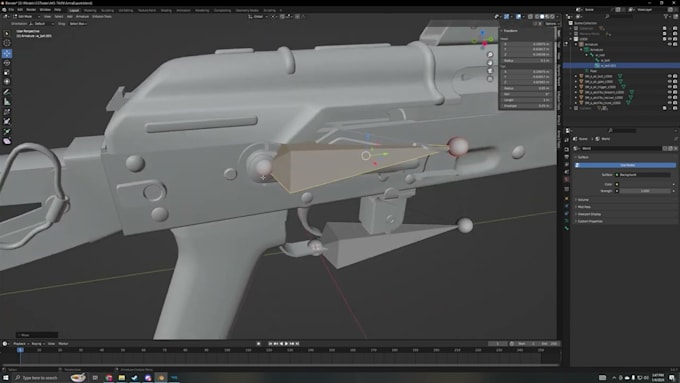
Task: Toggle visibility of SM_a_ak_bolt_LOD0
Action: point(670,76)
